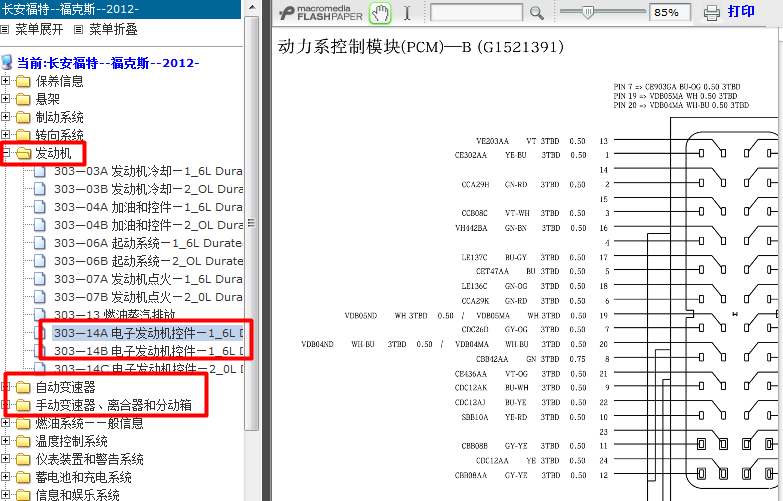Click the 悬架 folder icon
Viewport: 783px width, 501px height.
(23, 99)
